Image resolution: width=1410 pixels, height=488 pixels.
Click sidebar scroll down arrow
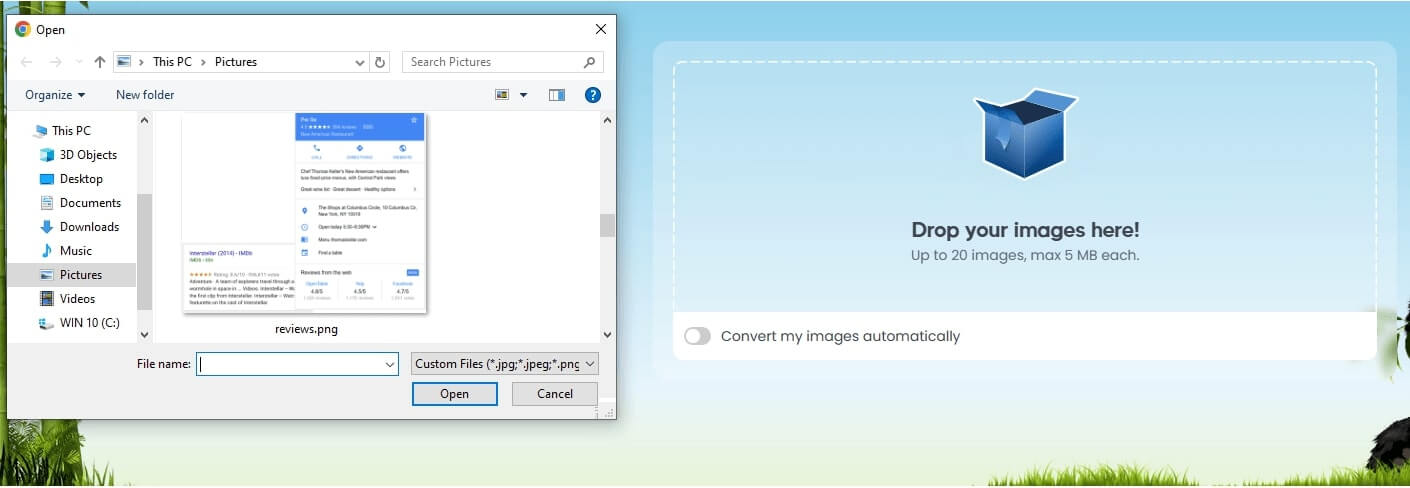coord(144,334)
